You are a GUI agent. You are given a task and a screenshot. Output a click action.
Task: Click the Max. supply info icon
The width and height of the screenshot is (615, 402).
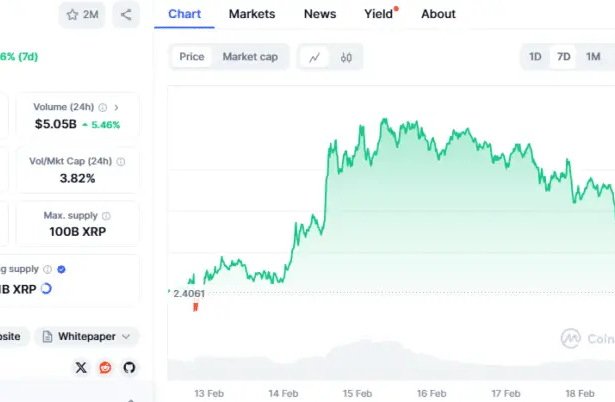point(106,216)
